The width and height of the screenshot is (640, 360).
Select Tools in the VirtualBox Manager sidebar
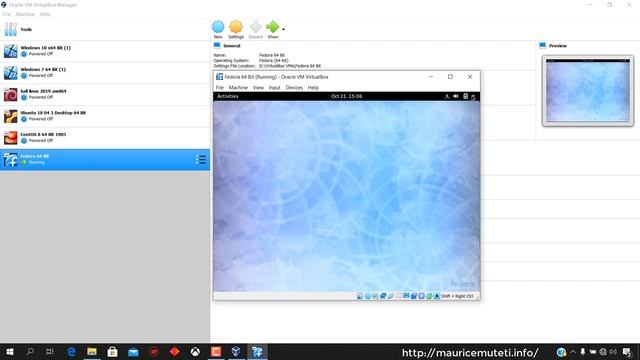105,29
